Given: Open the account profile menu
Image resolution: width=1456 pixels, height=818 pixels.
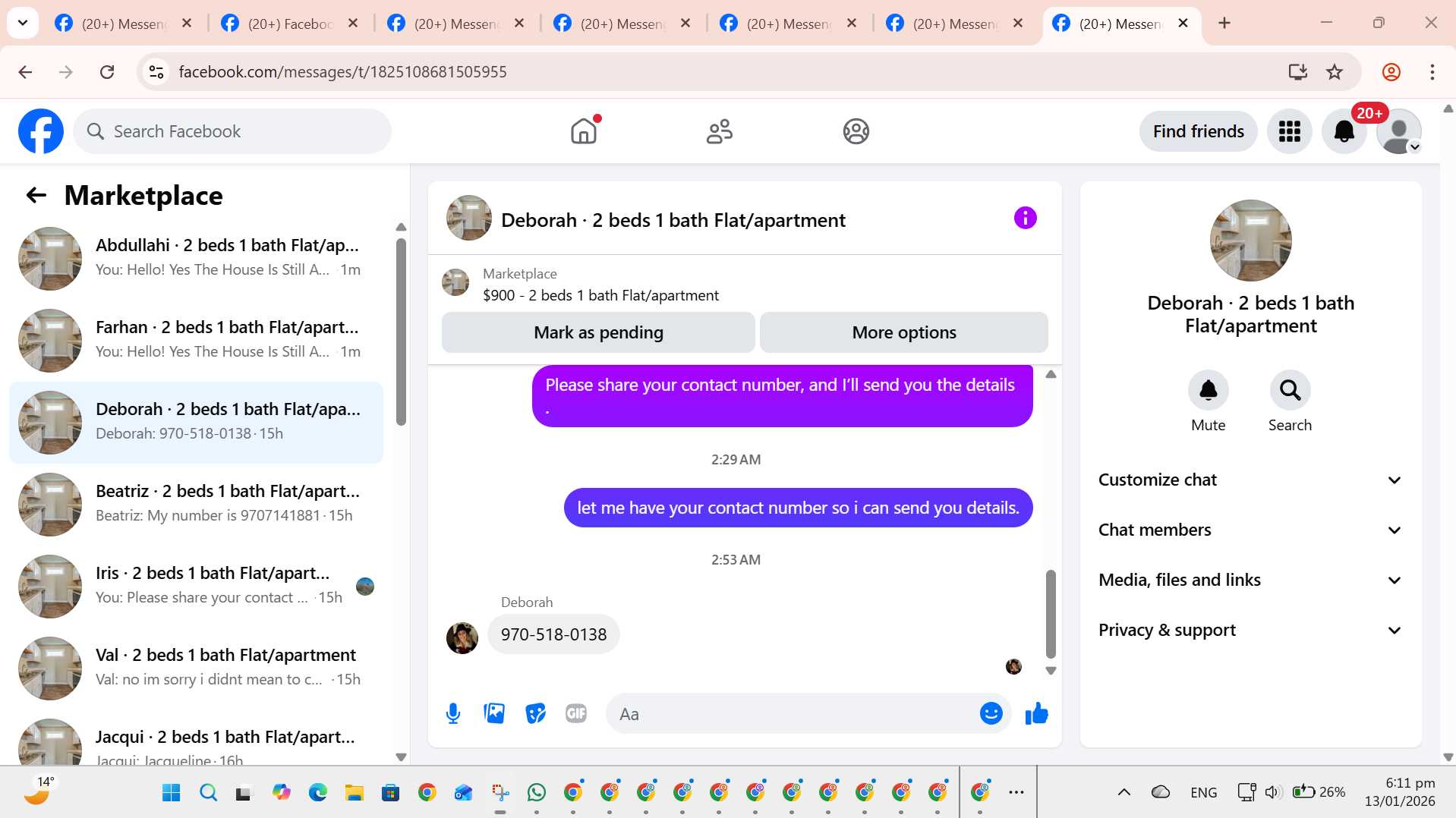Looking at the screenshot, I should [1398, 131].
